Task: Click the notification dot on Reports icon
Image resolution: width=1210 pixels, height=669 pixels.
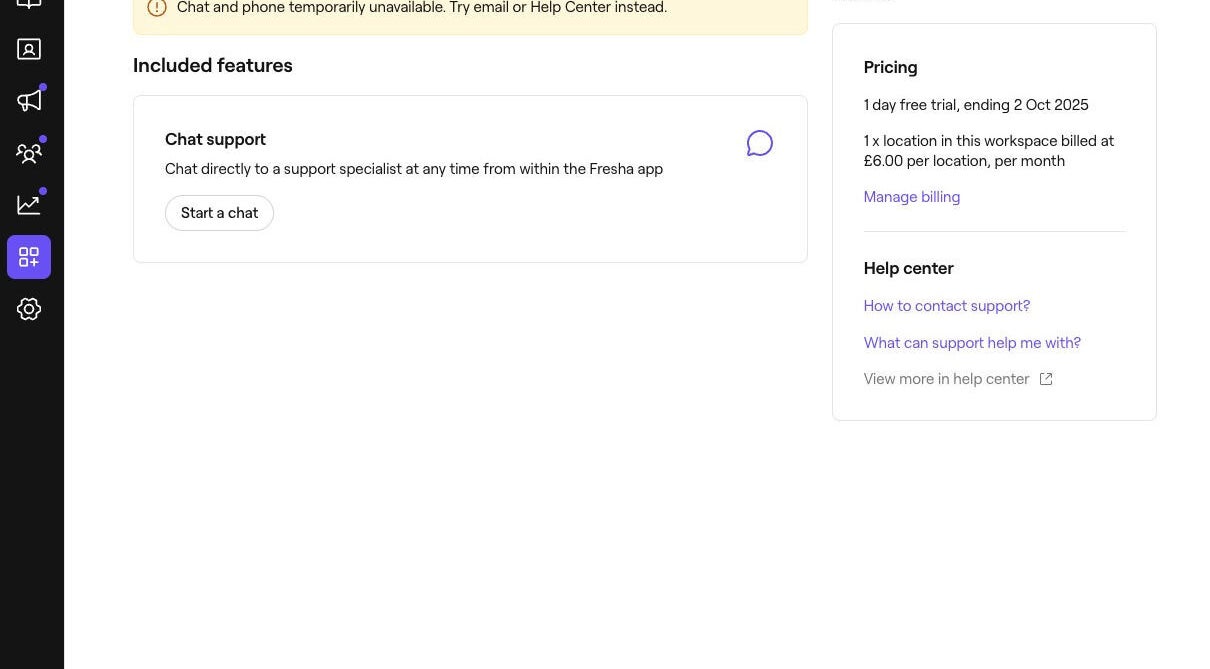Action: [x=42, y=190]
